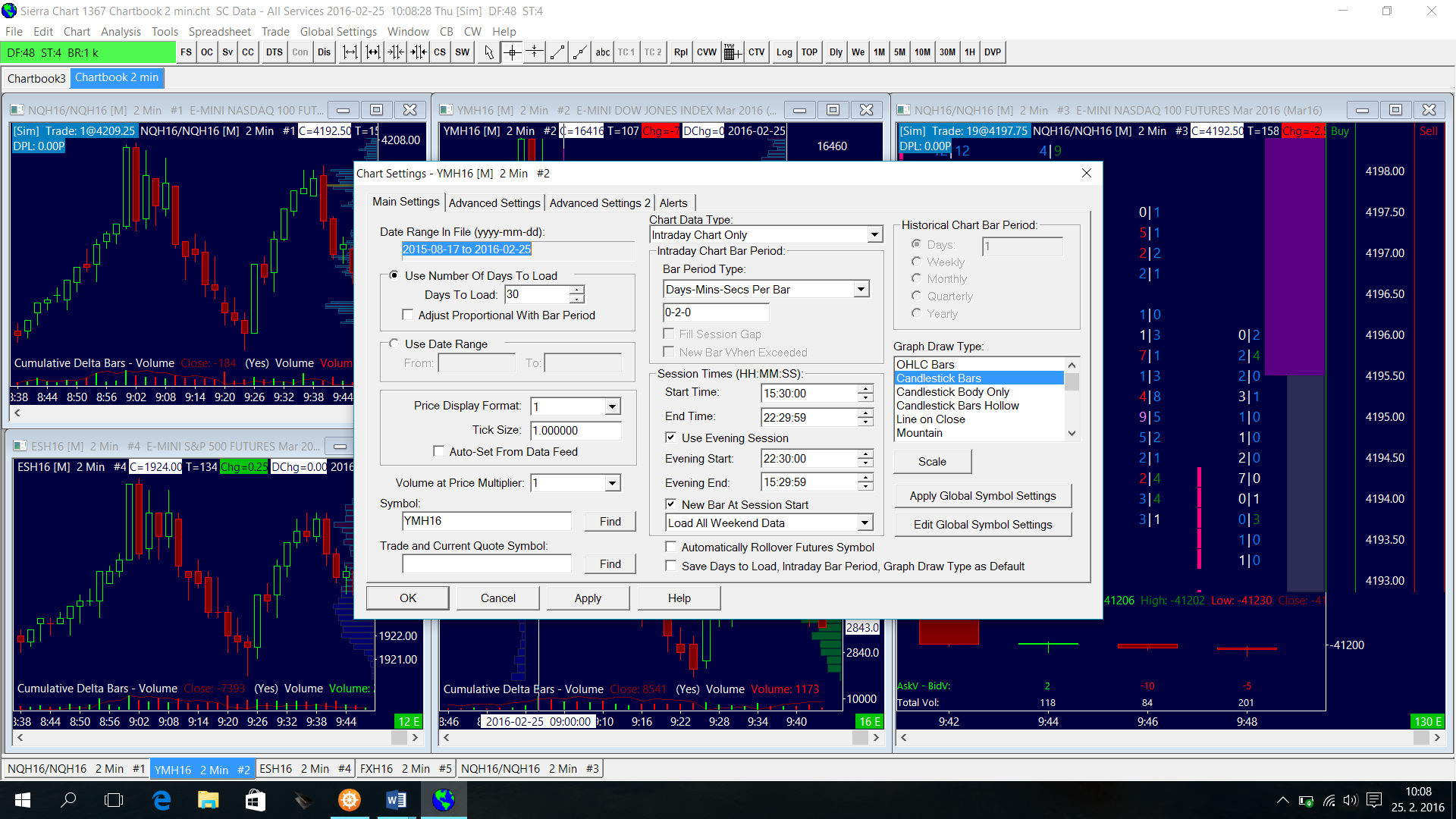Expand the Bar Period Type dropdown
The width and height of the screenshot is (1456, 819).
pos(861,289)
